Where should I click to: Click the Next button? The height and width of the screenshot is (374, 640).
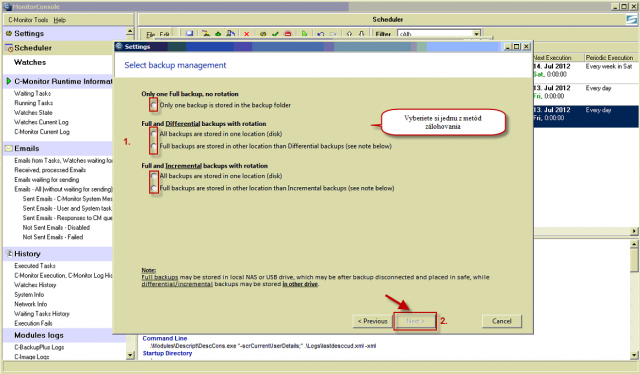[416, 321]
